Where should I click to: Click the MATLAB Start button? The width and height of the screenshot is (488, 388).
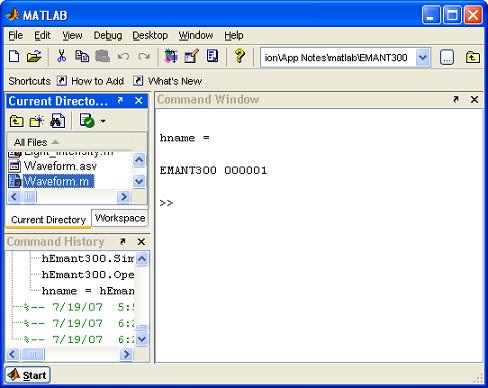click(x=28, y=375)
